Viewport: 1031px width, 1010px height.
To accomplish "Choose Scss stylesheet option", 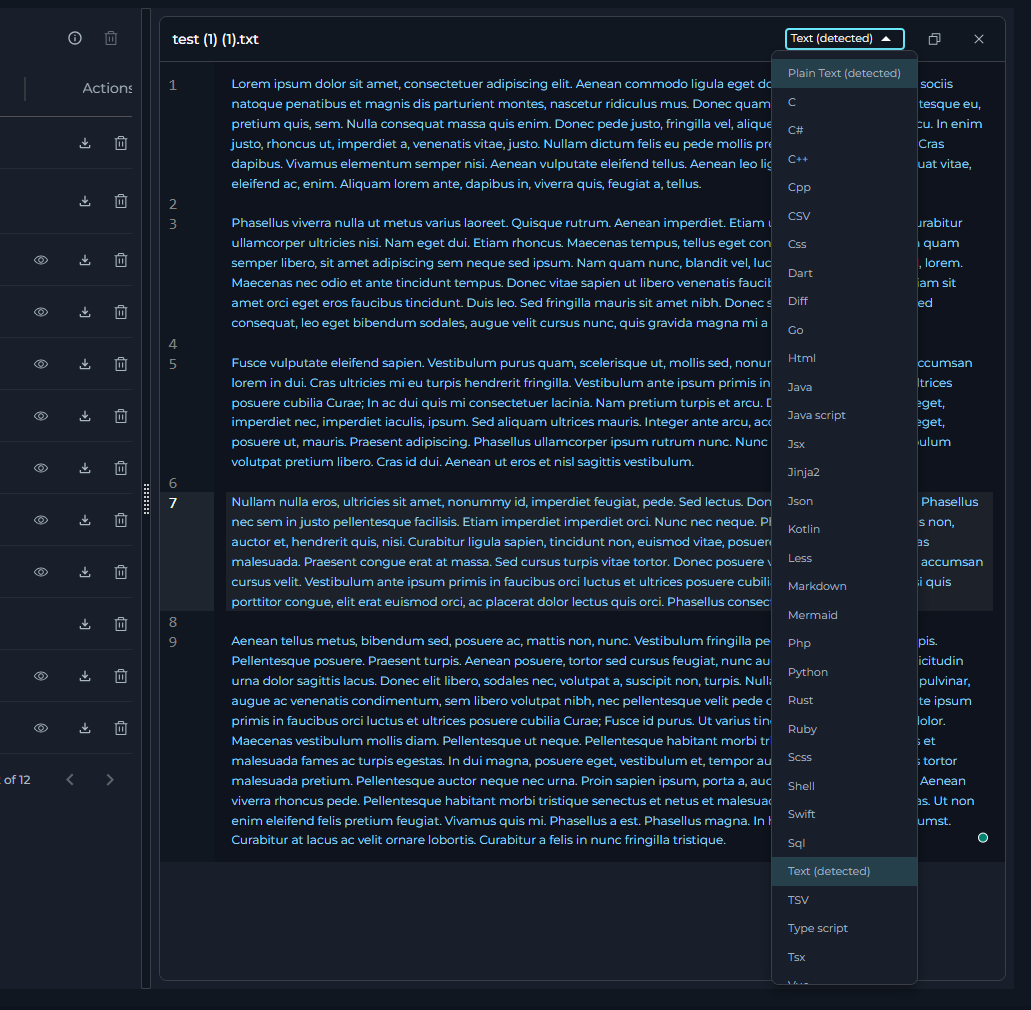I will click(844, 757).
